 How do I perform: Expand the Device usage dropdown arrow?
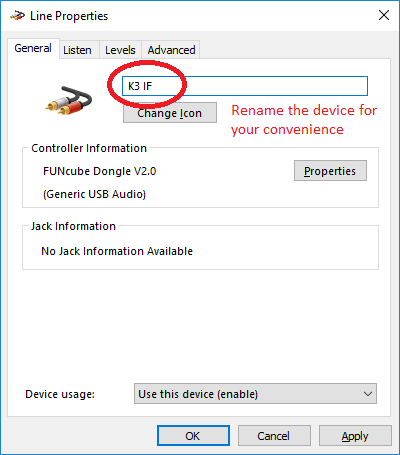368,394
